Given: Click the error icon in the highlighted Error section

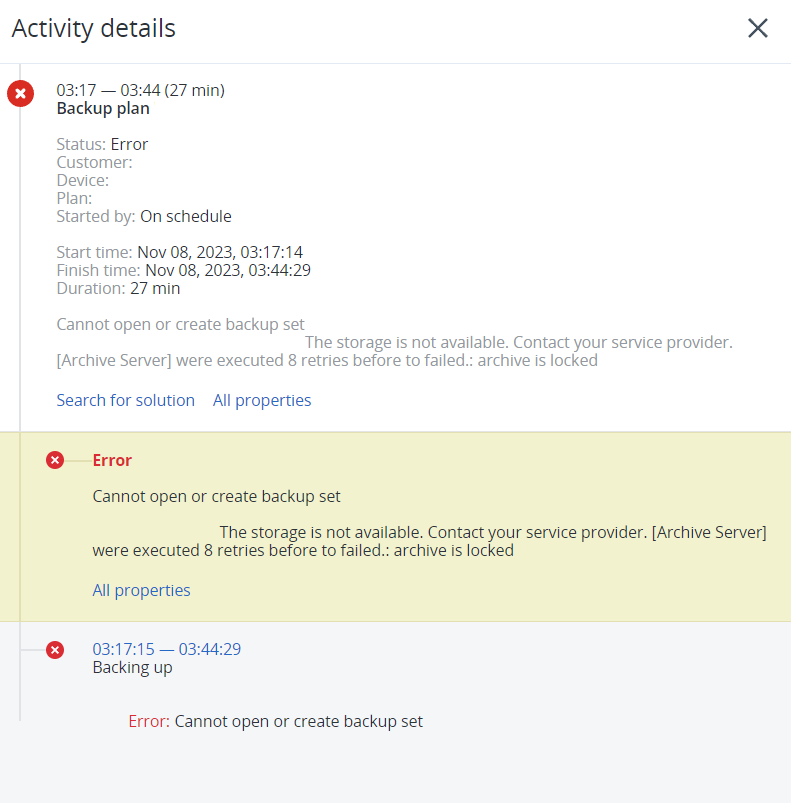Looking at the screenshot, I should point(55,460).
